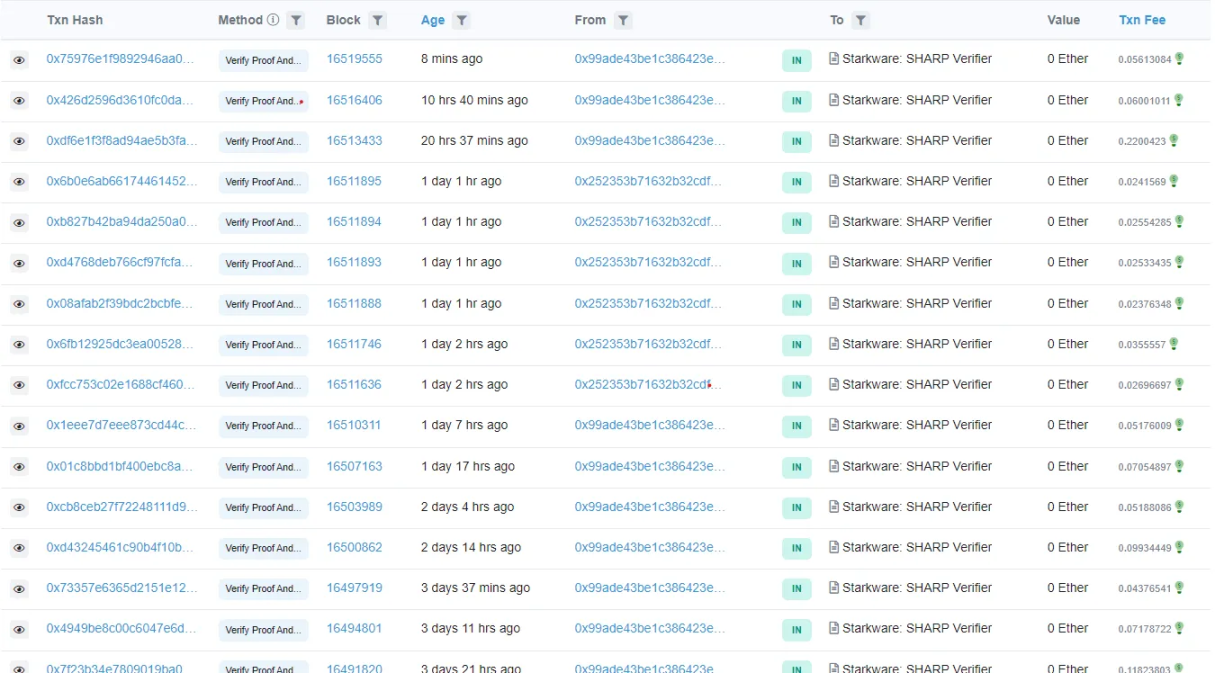
Task: Click the gas icon next to fee 0.07054897
Action: (1179, 466)
